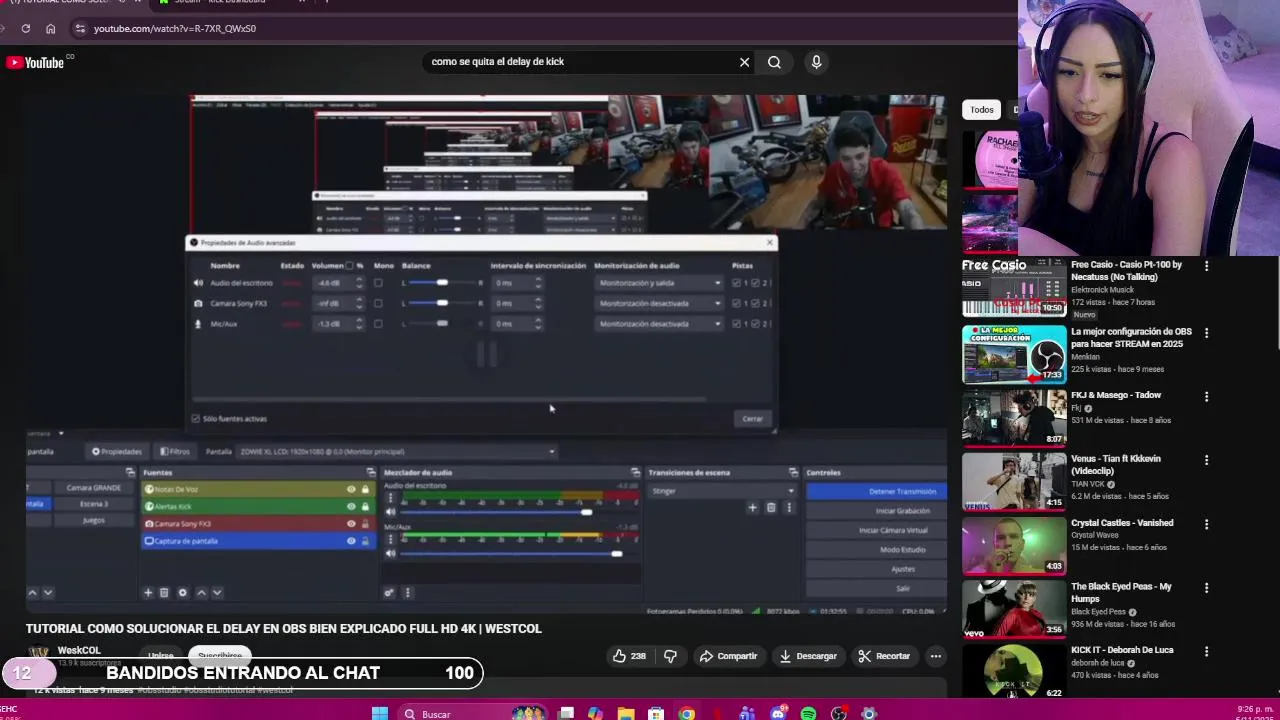This screenshot has width=1280, height=720.
Task: Click Compartir share button
Action: (x=728, y=656)
